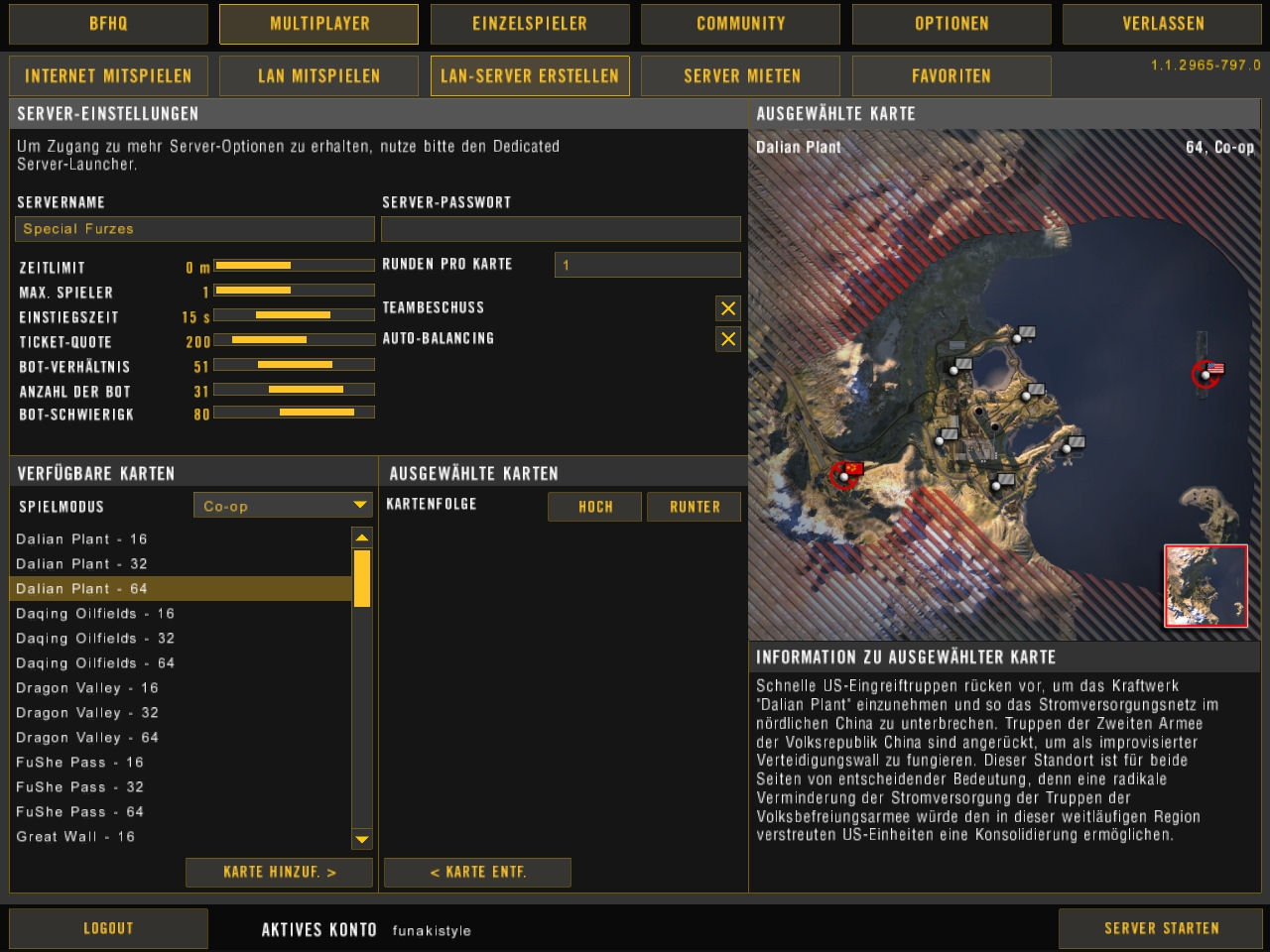Select Dragon Valley - 32 map

181,713
